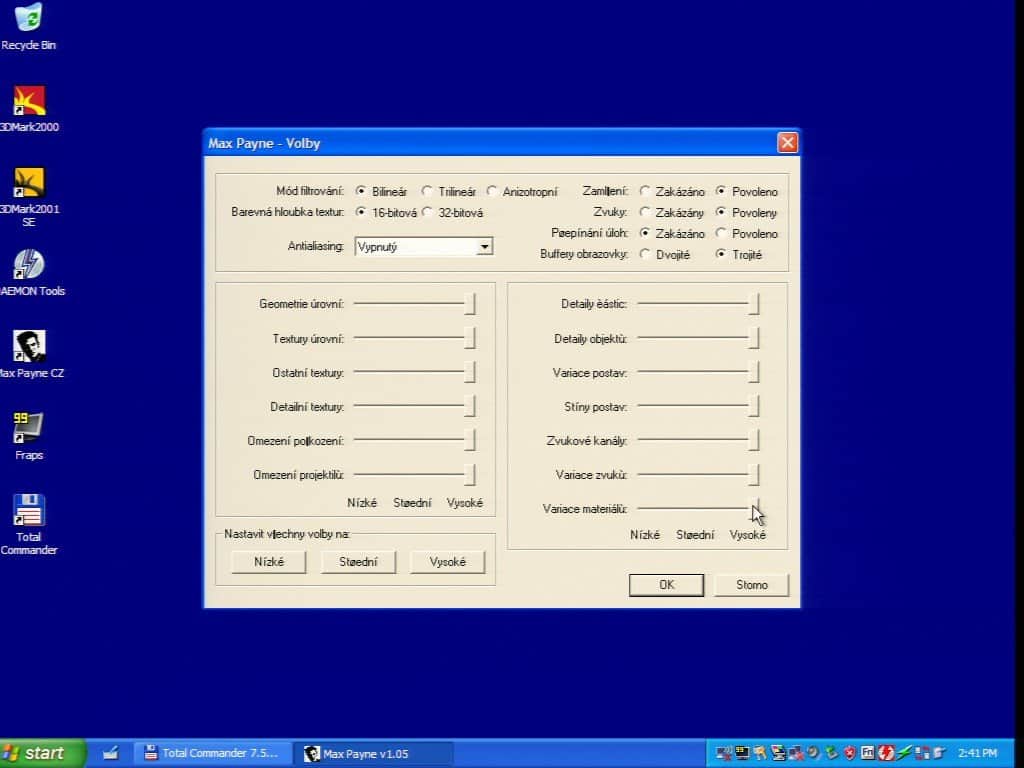
Task: Click the green lightning bolt tray icon
Action: tap(904, 753)
